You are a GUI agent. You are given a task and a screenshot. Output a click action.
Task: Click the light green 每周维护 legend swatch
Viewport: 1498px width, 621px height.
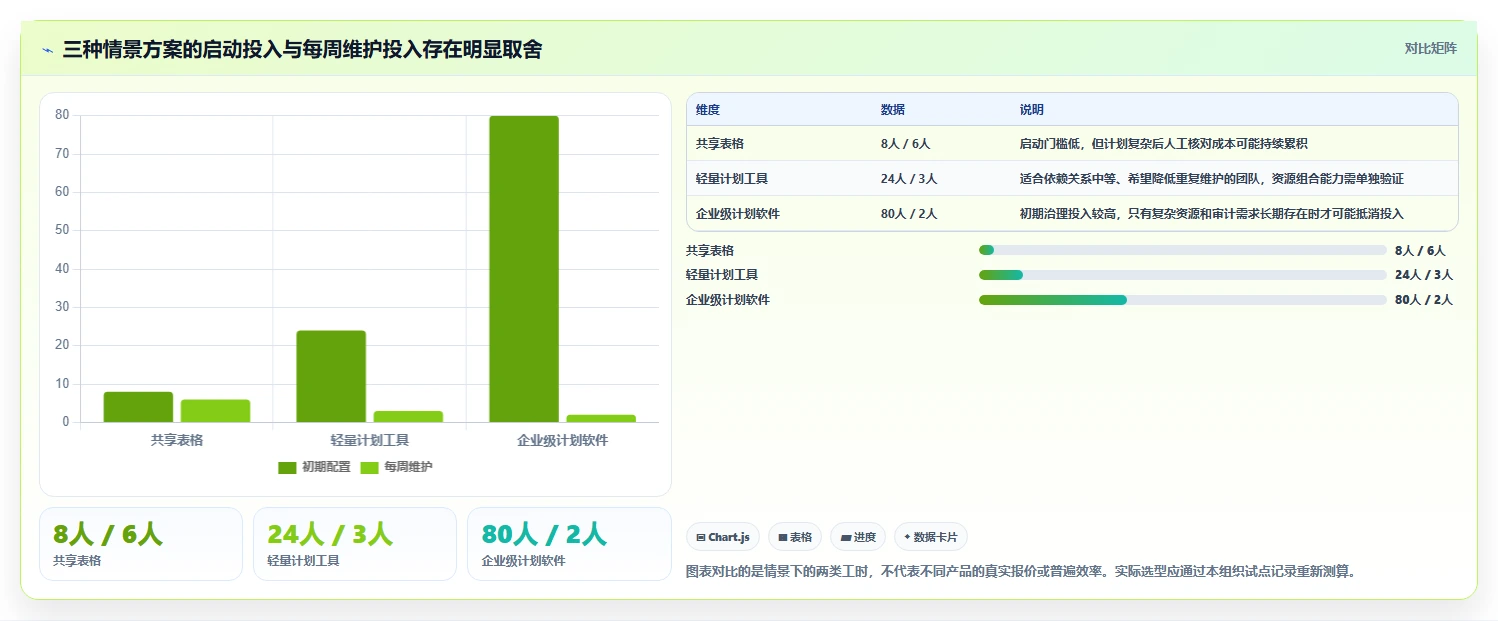pos(369,468)
